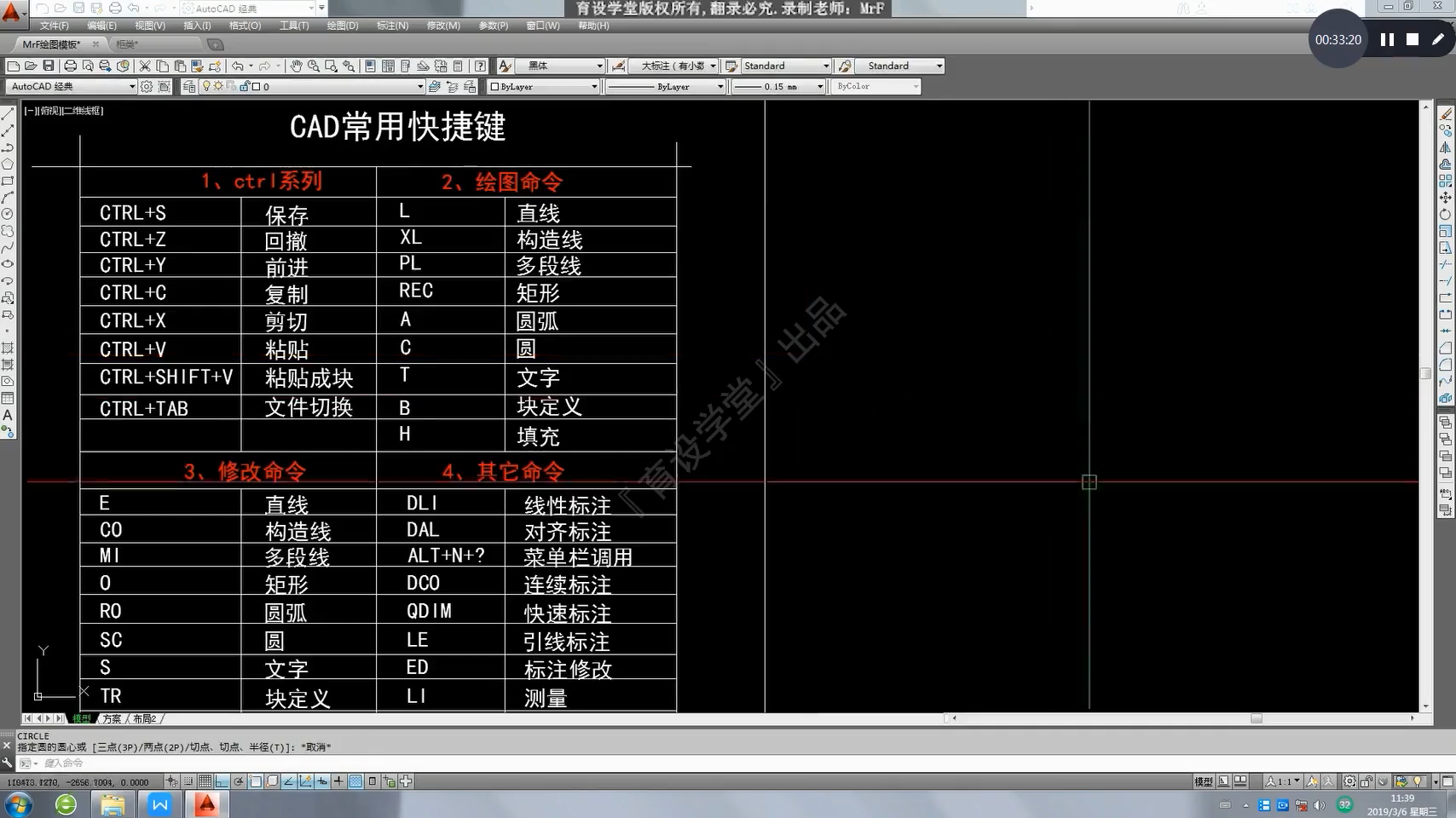Select the Erase tool in modify toolbar
1456x818 pixels.
[1446, 114]
